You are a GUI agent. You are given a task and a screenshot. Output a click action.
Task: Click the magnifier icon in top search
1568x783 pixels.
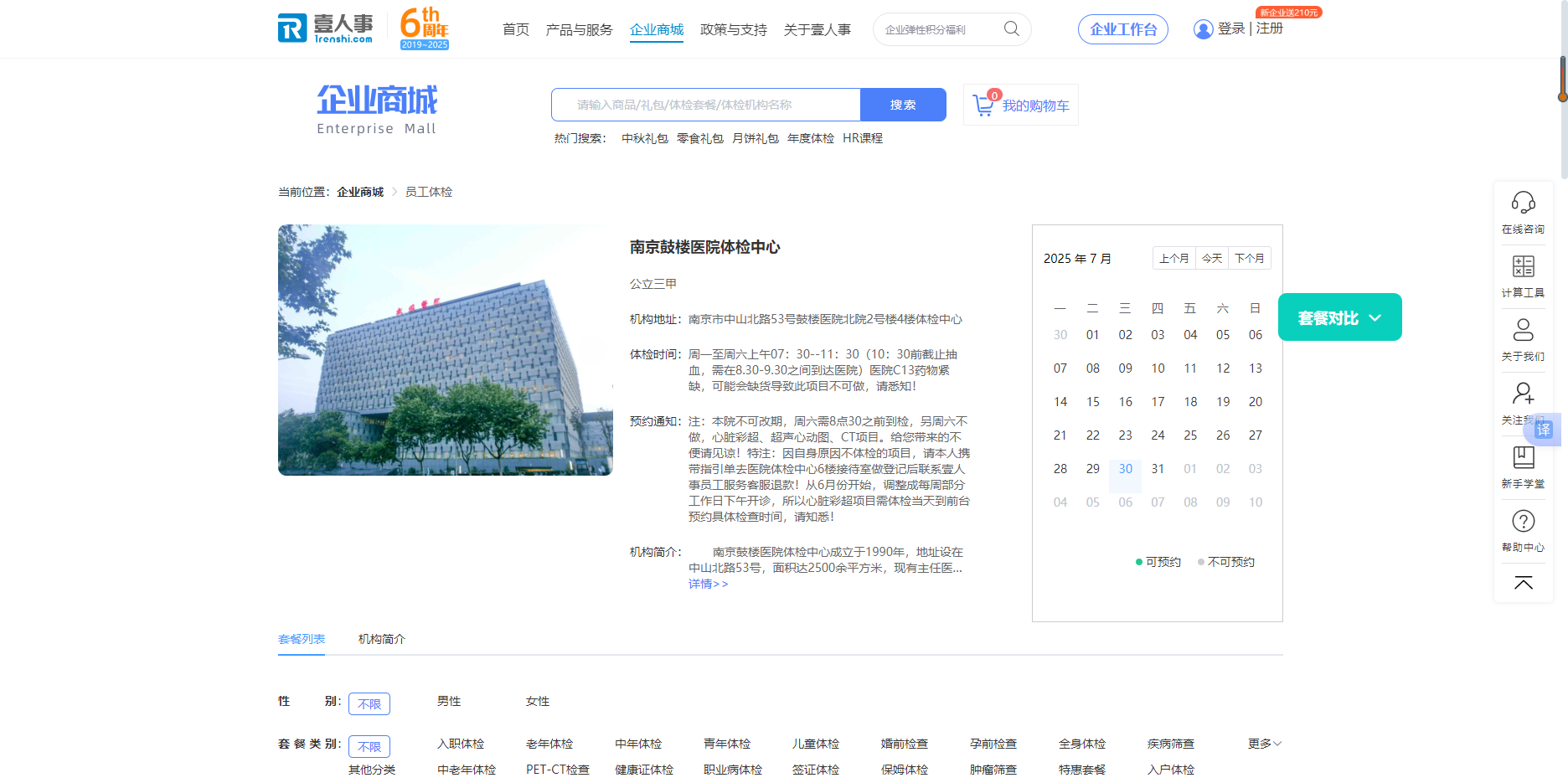tap(1012, 29)
